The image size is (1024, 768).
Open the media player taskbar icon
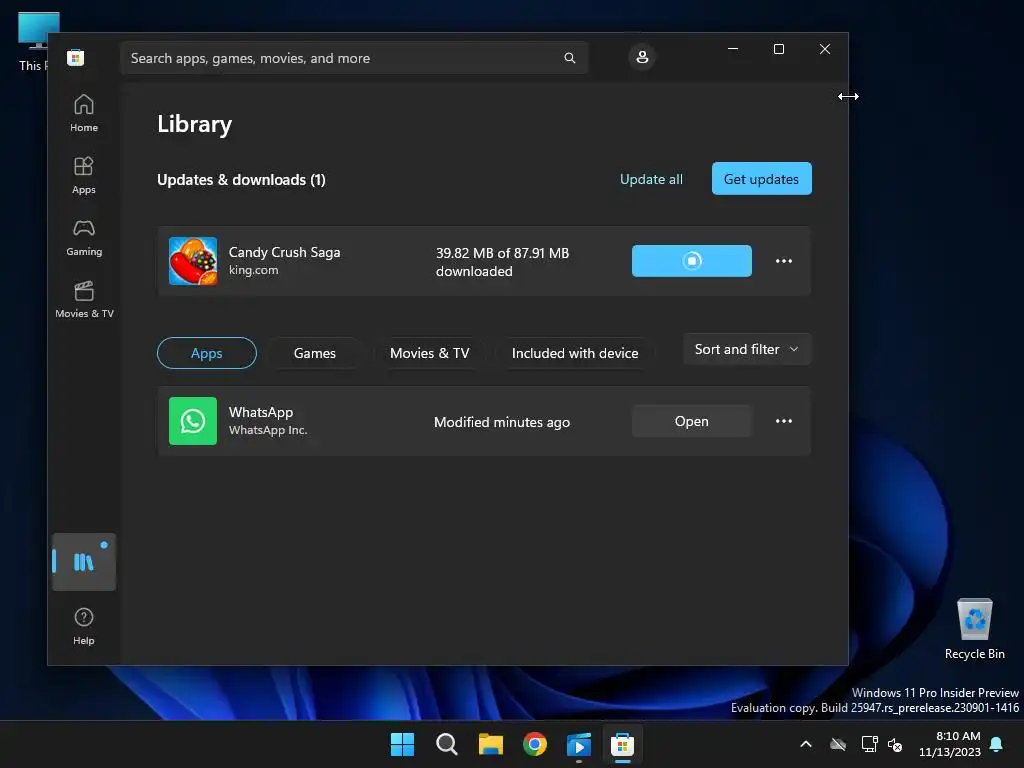[x=579, y=744]
